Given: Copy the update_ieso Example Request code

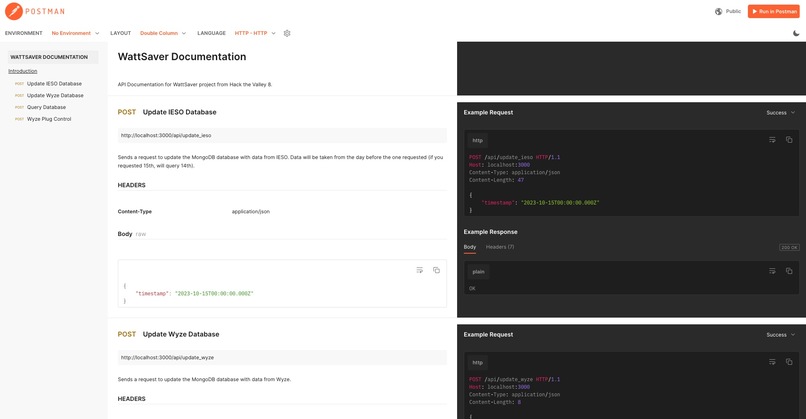Looking at the screenshot, I should pos(789,140).
